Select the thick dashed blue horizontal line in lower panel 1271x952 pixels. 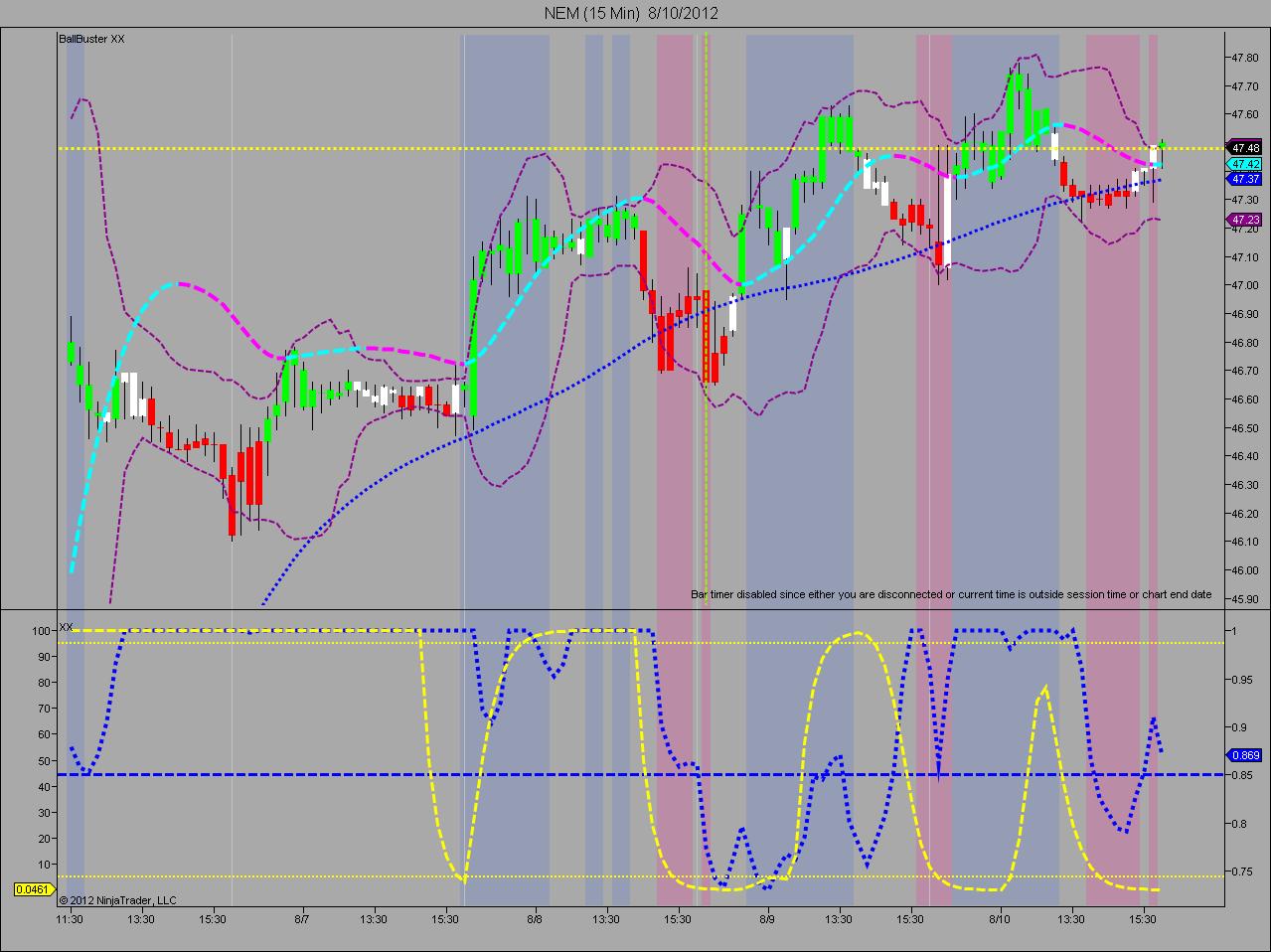click(x=641, y=774)
